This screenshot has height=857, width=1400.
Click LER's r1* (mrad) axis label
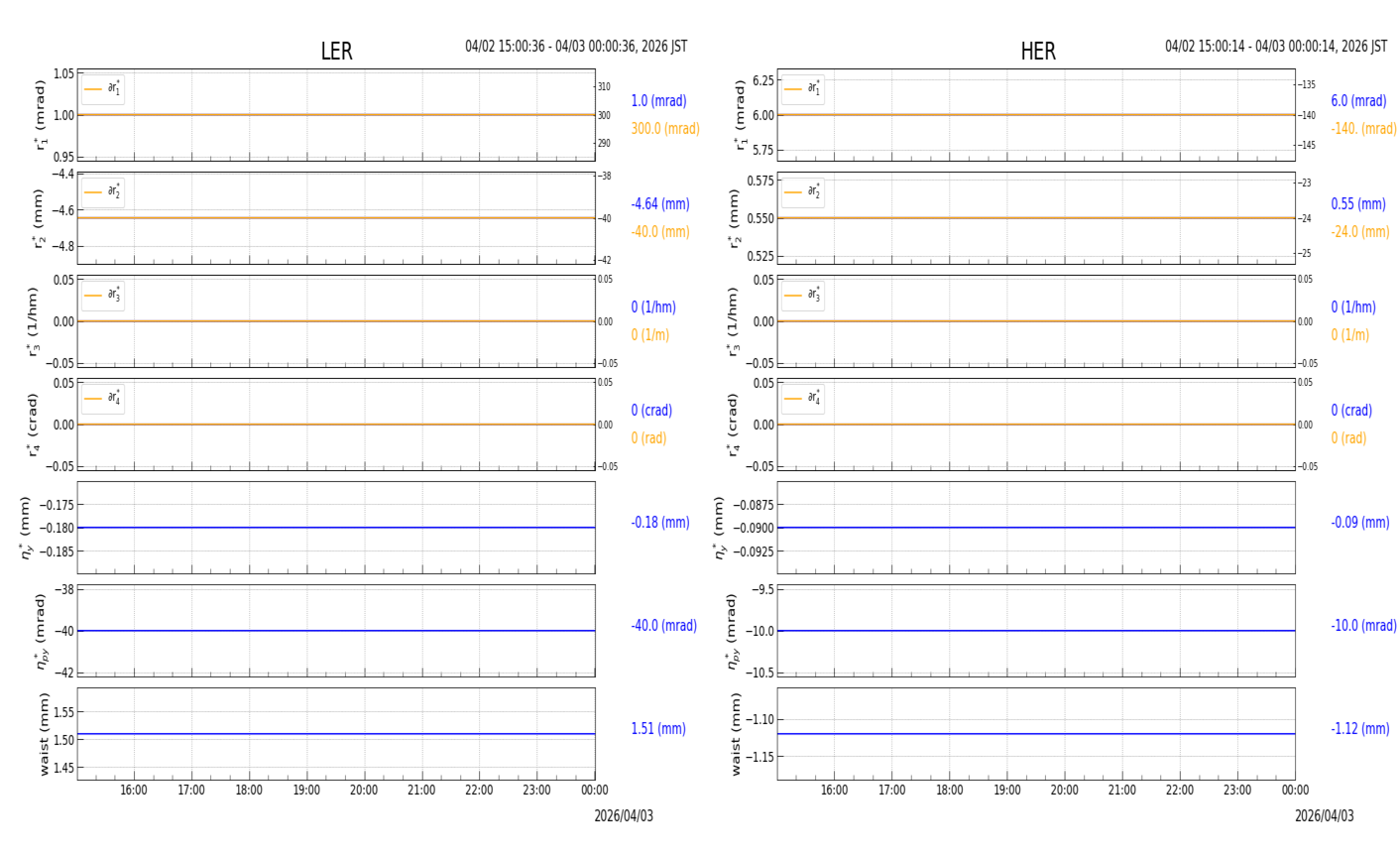coord(40,115)
